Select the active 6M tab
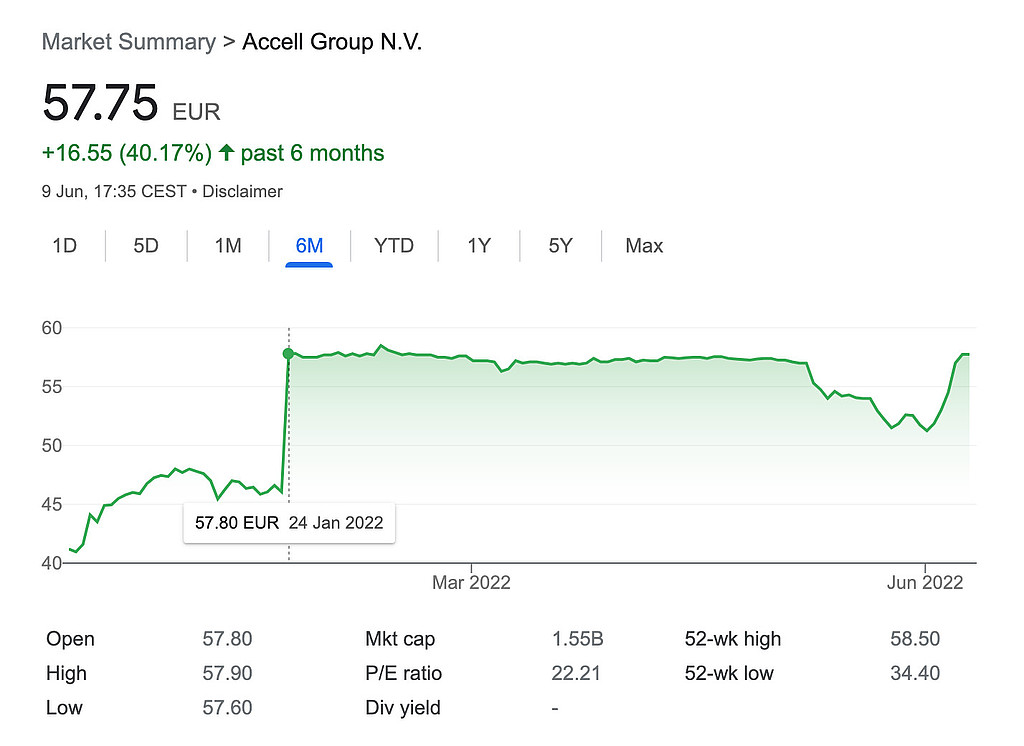This screenshot has width=1024, height=746. (309, 246)
